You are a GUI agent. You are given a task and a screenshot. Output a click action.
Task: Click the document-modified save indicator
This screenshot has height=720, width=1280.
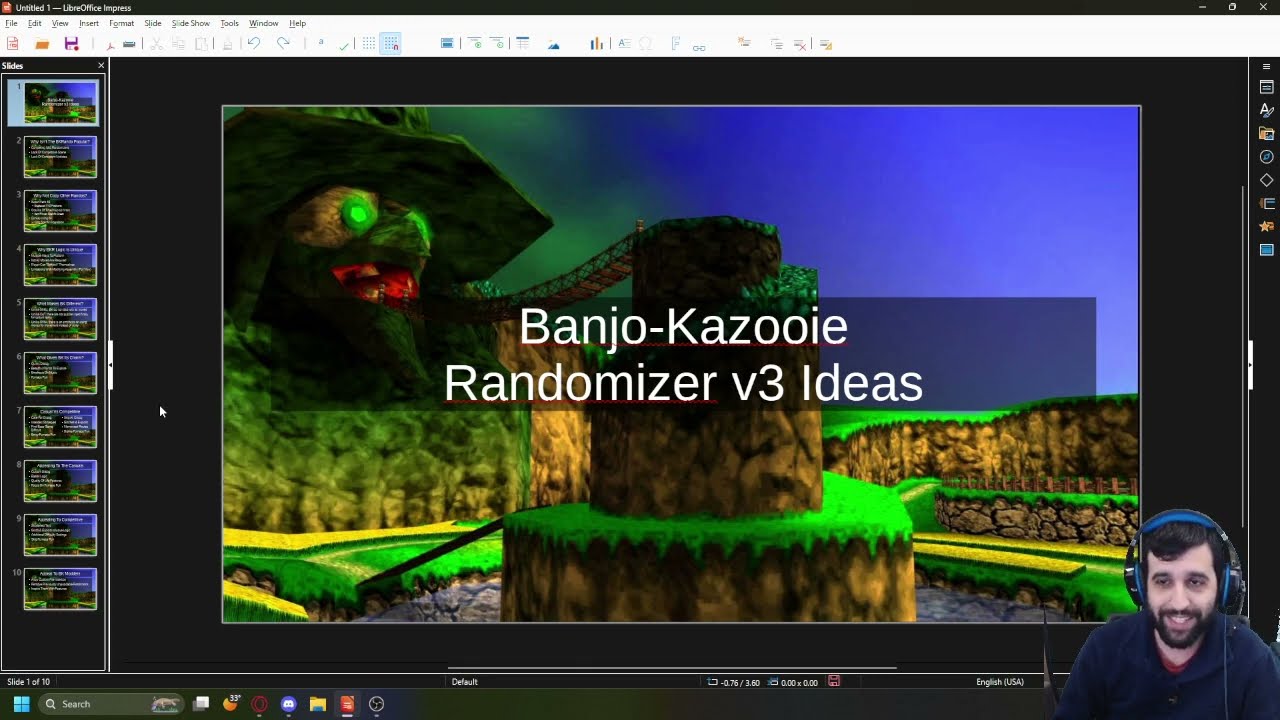834,682
